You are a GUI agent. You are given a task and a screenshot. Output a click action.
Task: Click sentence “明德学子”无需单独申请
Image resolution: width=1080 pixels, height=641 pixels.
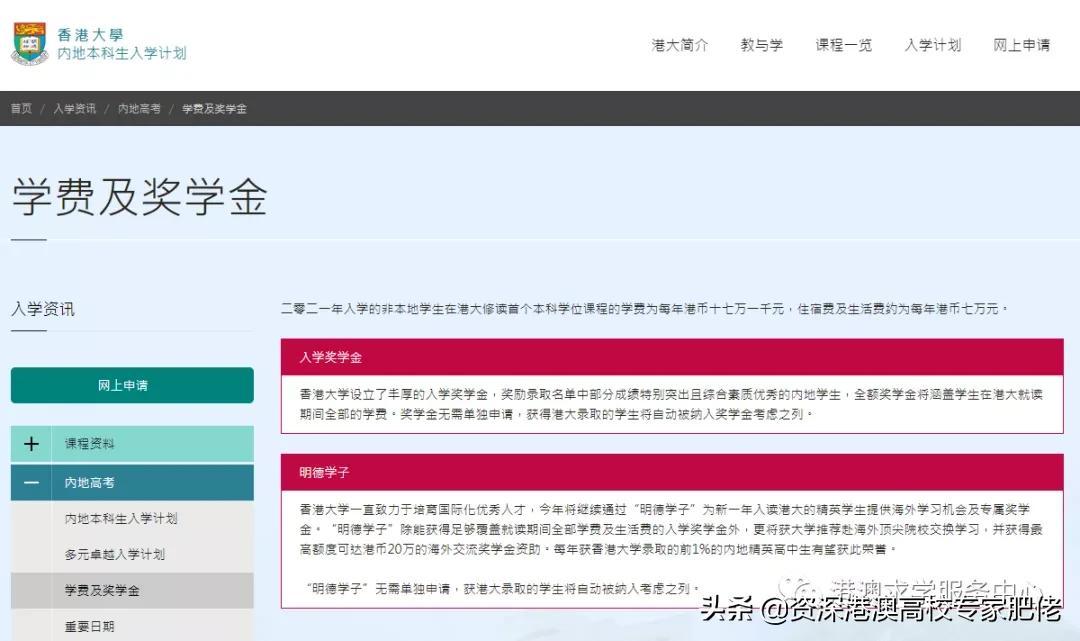pyautogui.click(x=503, y=589)
